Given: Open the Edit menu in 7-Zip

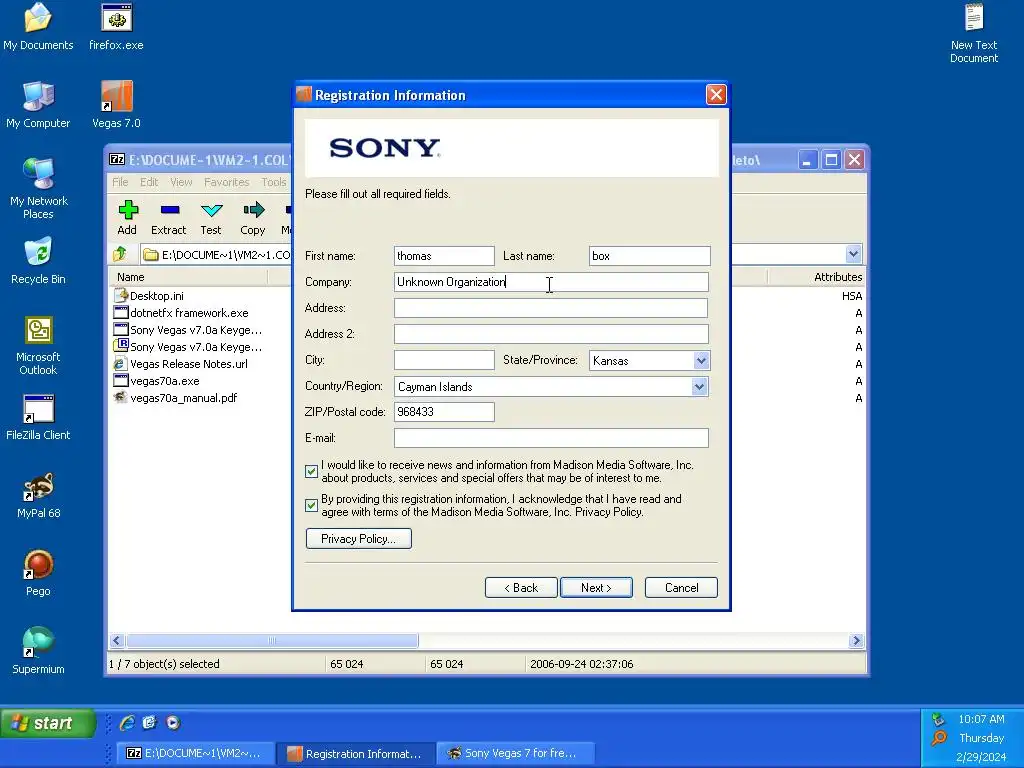Looking at the screenshot, I should point(149,182).
